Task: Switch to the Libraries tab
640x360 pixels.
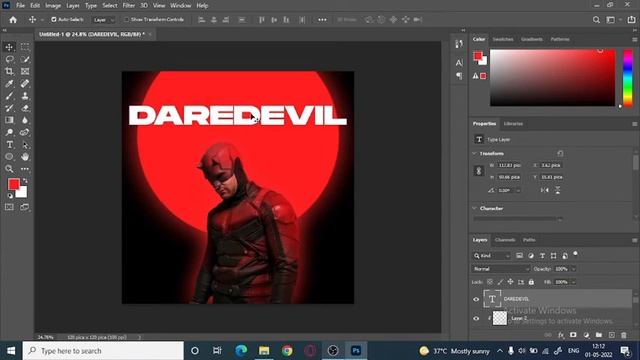Action: [x=513, y=124]
